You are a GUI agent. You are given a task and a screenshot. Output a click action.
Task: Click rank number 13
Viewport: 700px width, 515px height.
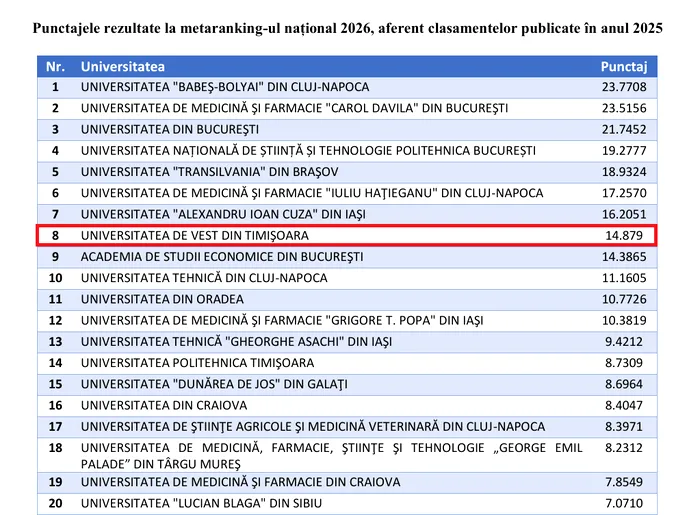[x=55, y=342]
